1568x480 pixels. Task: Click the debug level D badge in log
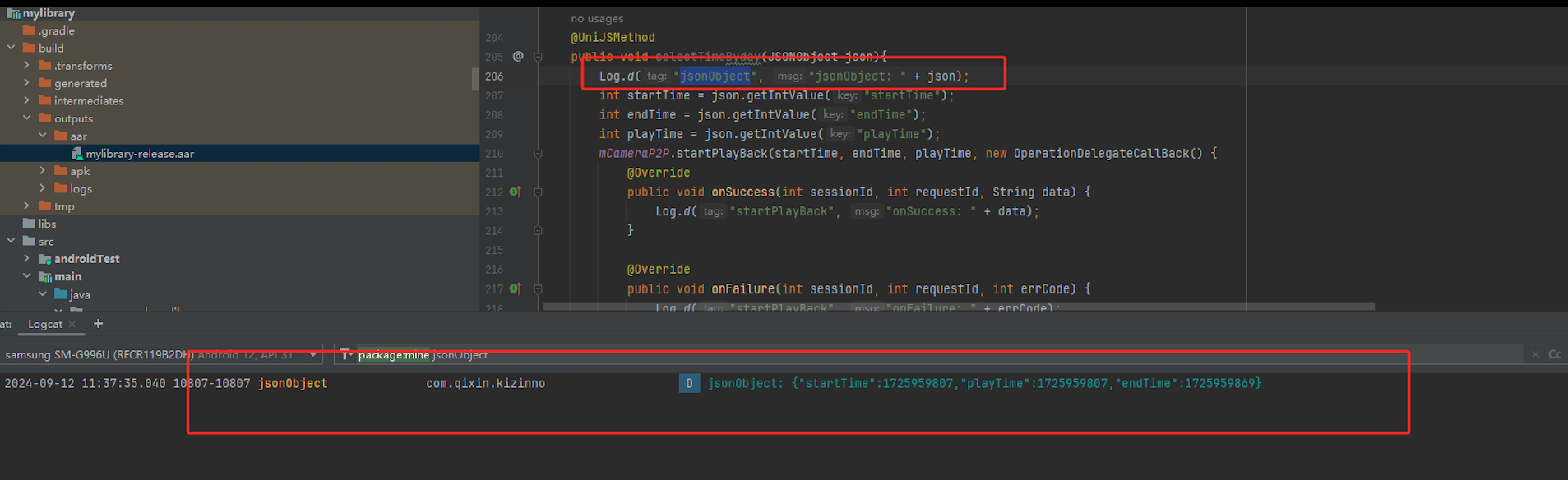pyautogui.click(x=689, y=383)
